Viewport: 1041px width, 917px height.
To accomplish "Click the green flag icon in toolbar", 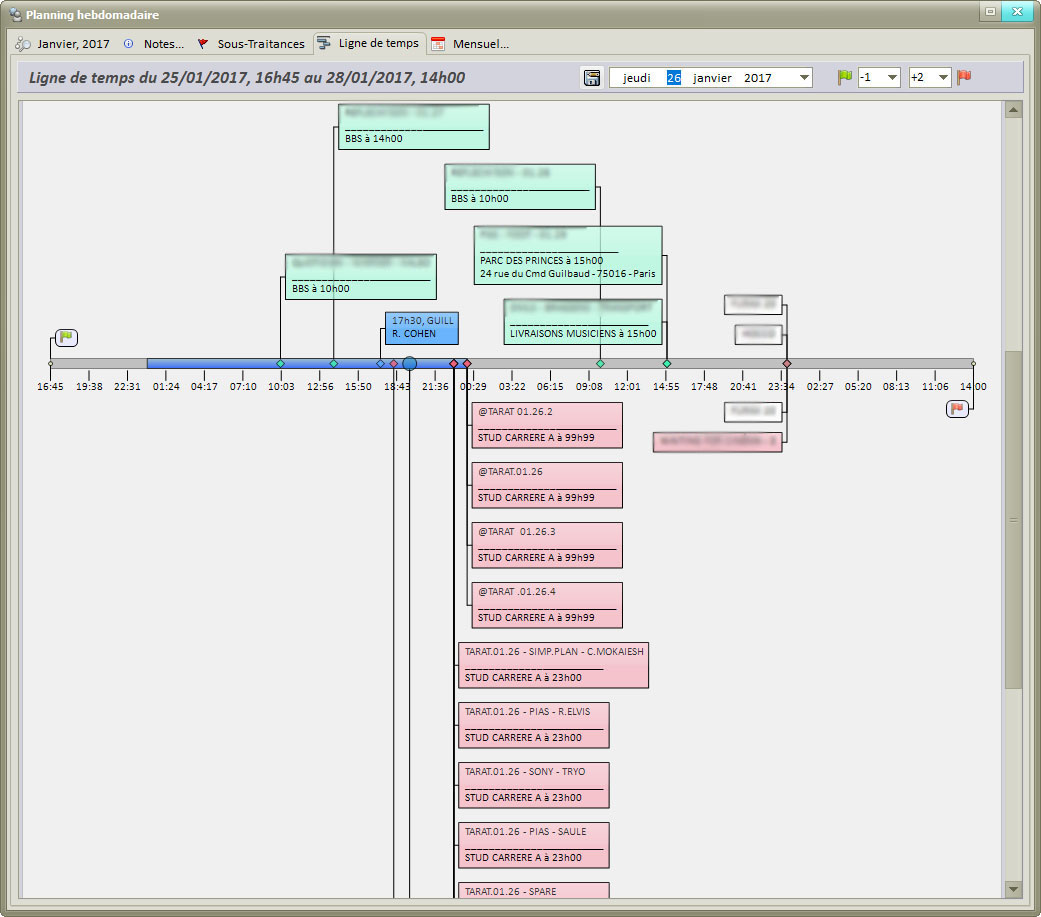I will [845, 78].
